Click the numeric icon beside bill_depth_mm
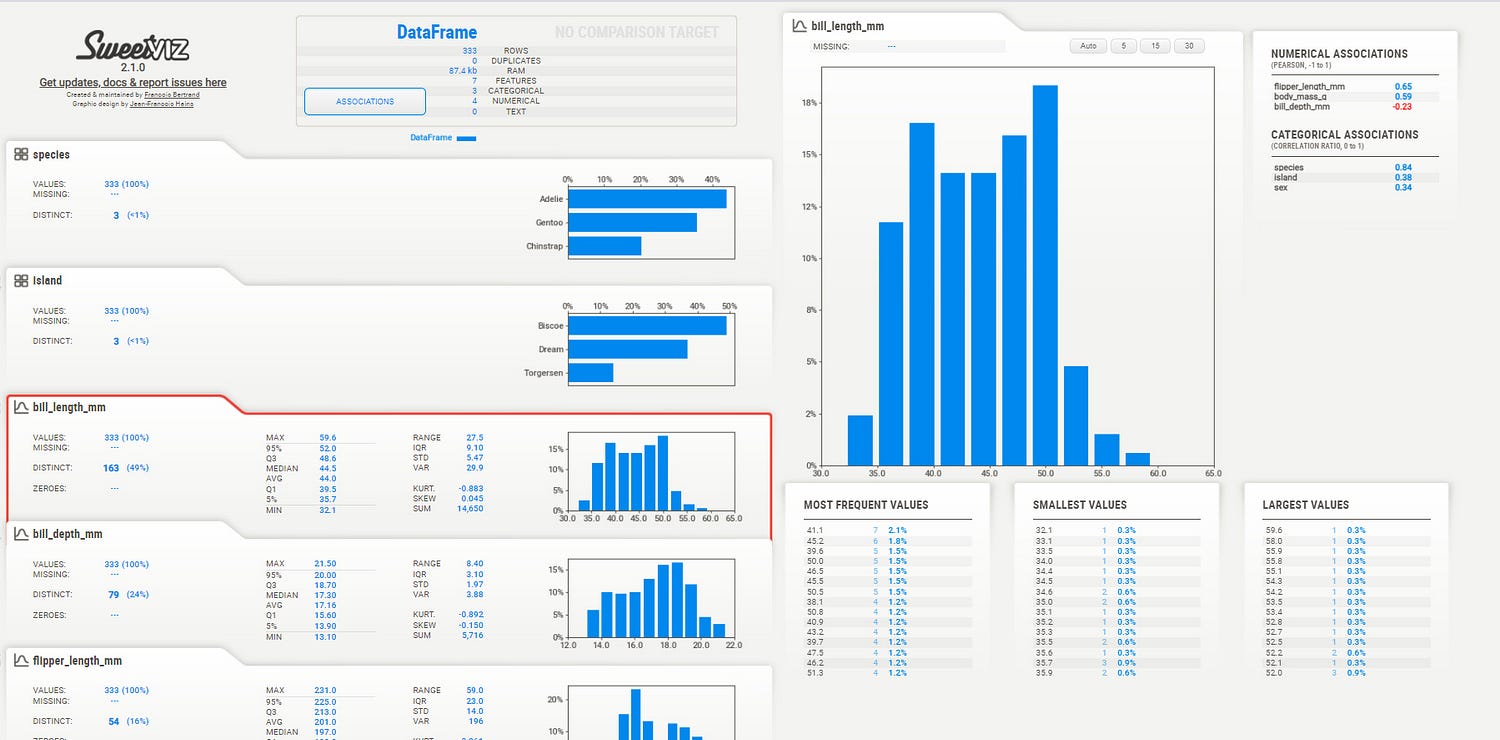The height and width of the screenshot is (740, 1500). click(21, 534)
